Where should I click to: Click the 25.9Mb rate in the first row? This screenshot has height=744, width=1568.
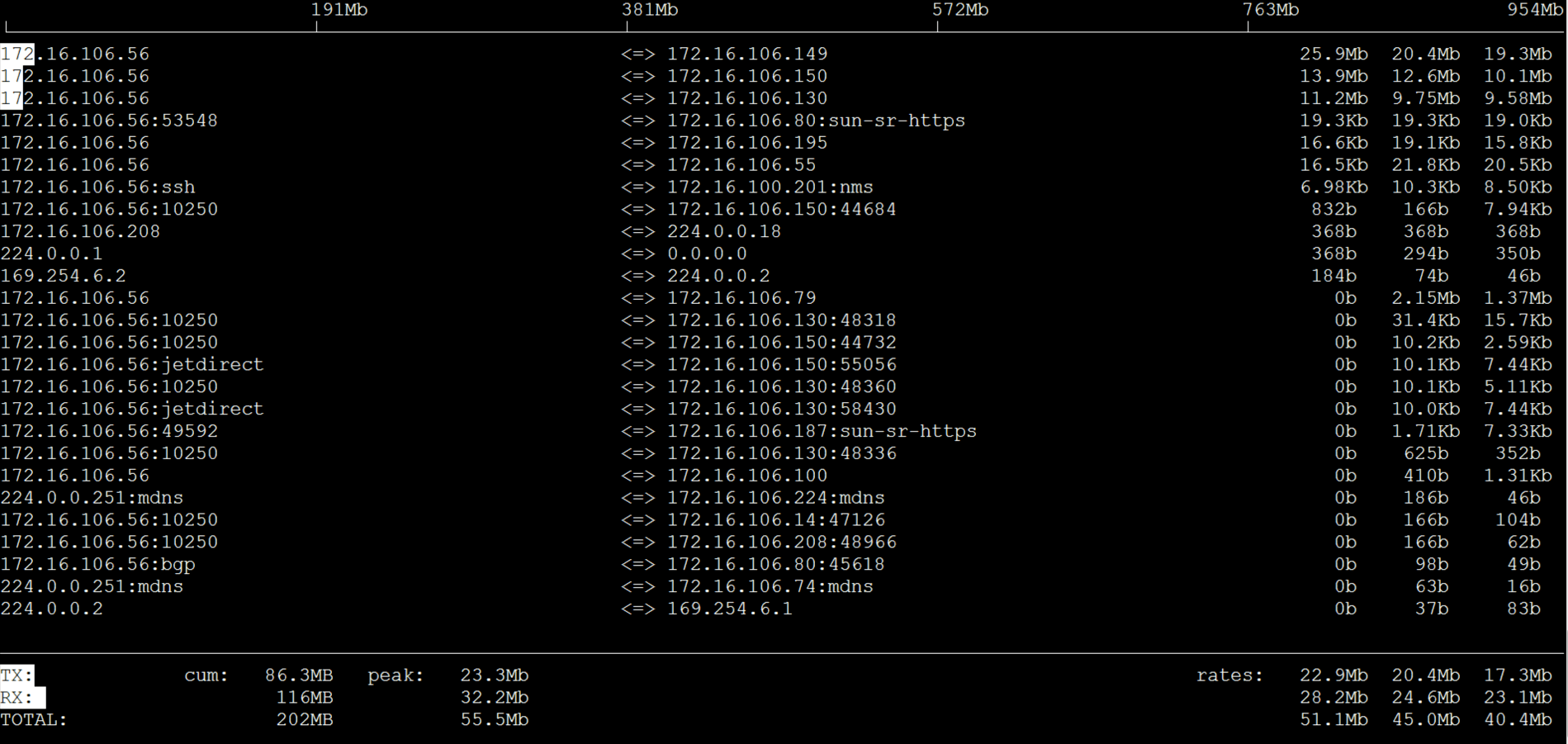click(1333, 54)
